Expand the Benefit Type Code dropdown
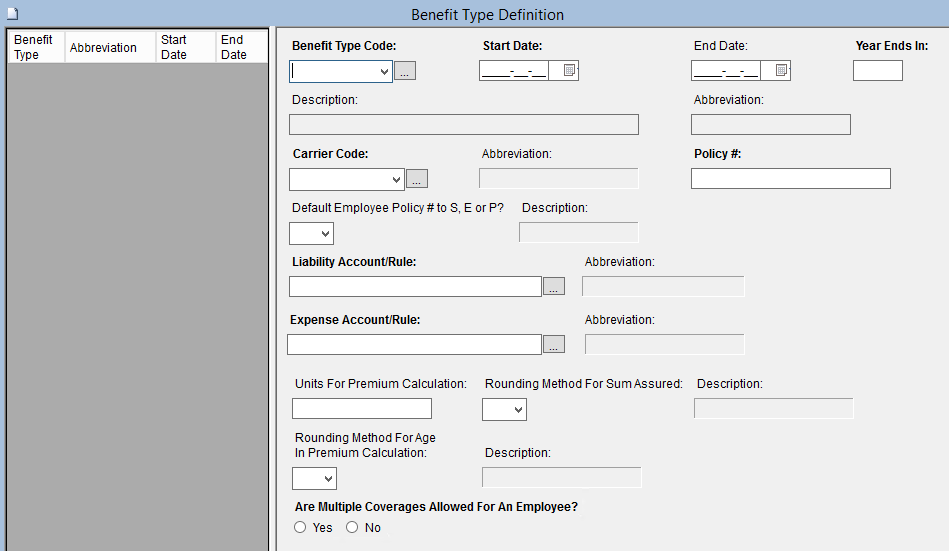The height and width of the screenshot is (551, 949). click(384, 72)
